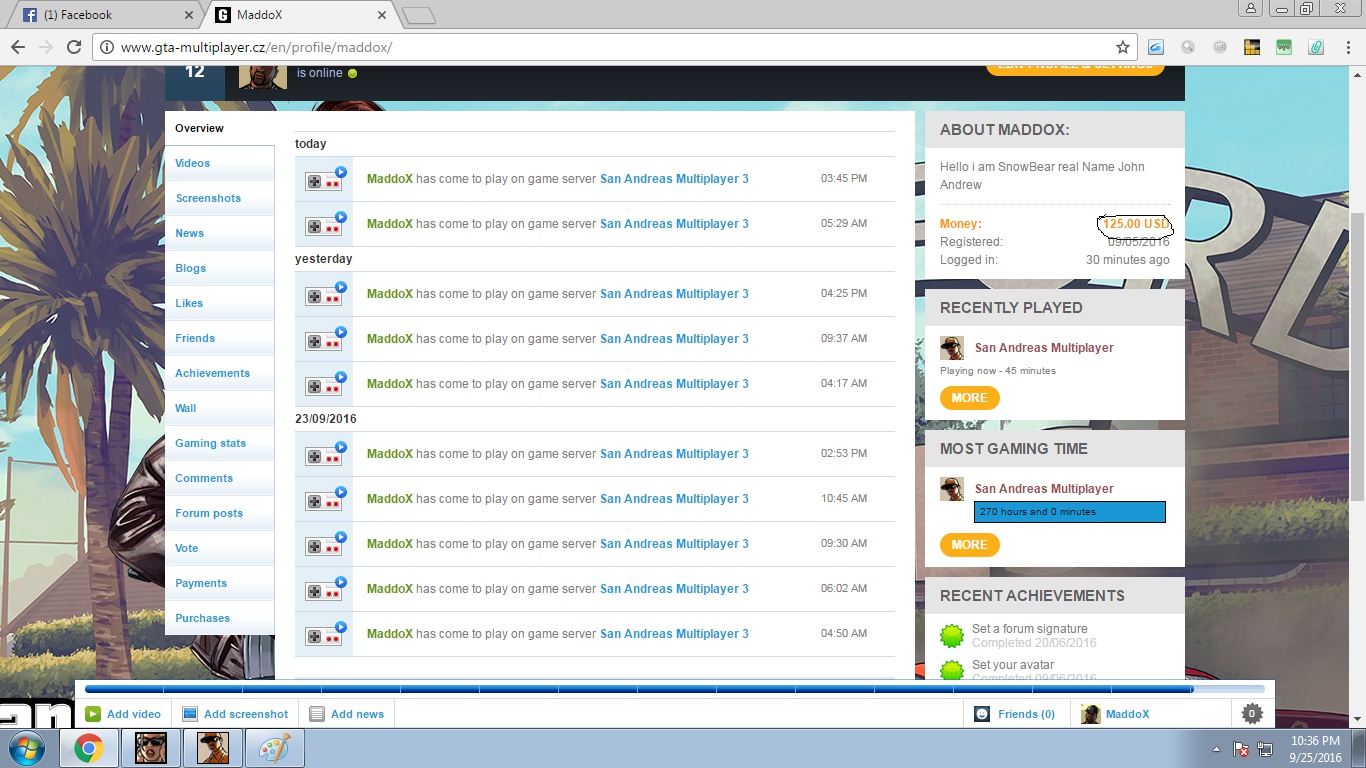Open Chrome from the taskbar

coord(88,748)
